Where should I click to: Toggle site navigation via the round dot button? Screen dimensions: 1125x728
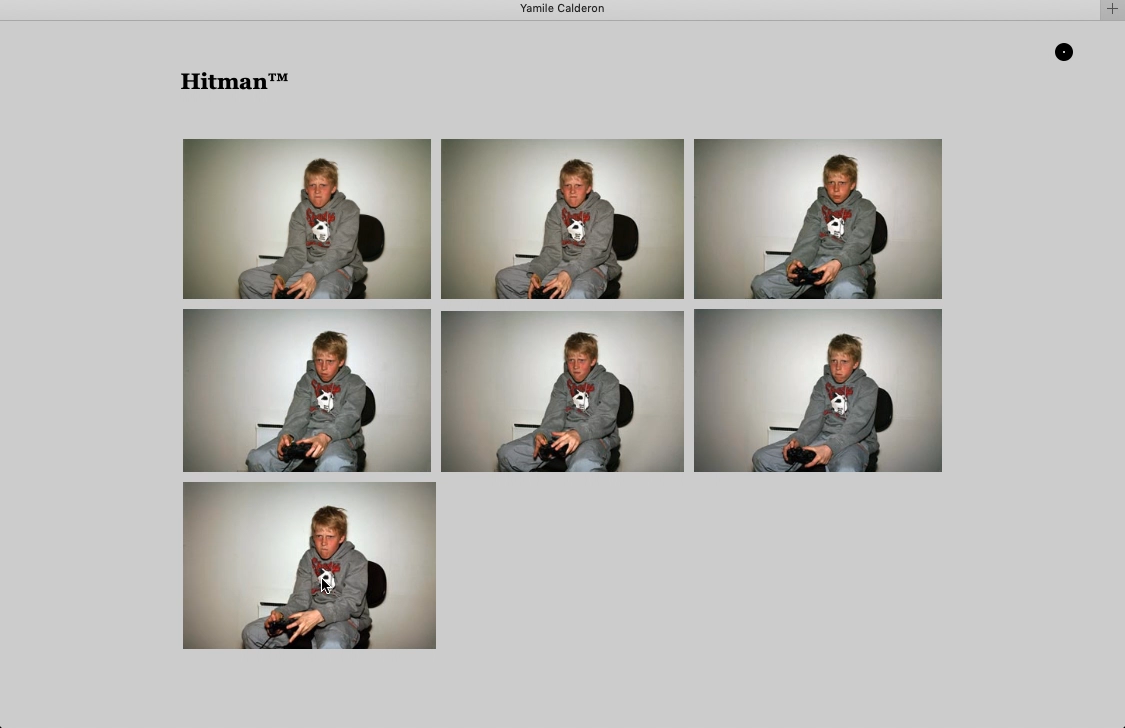pos(1064,52)
